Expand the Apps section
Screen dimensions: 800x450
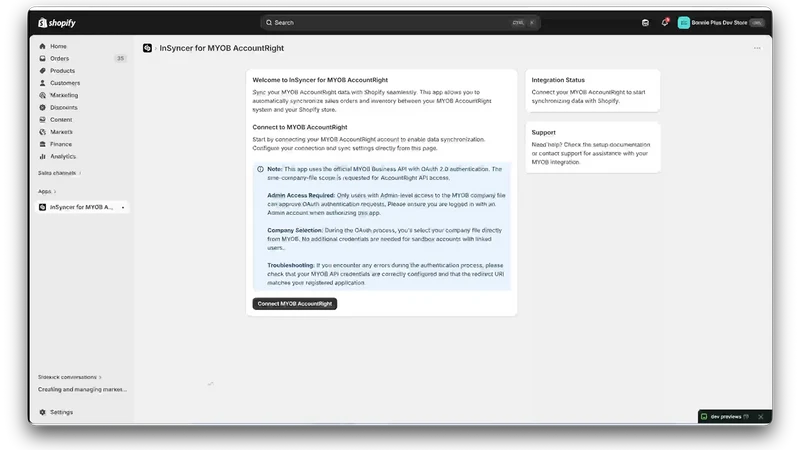click(47, 191)
